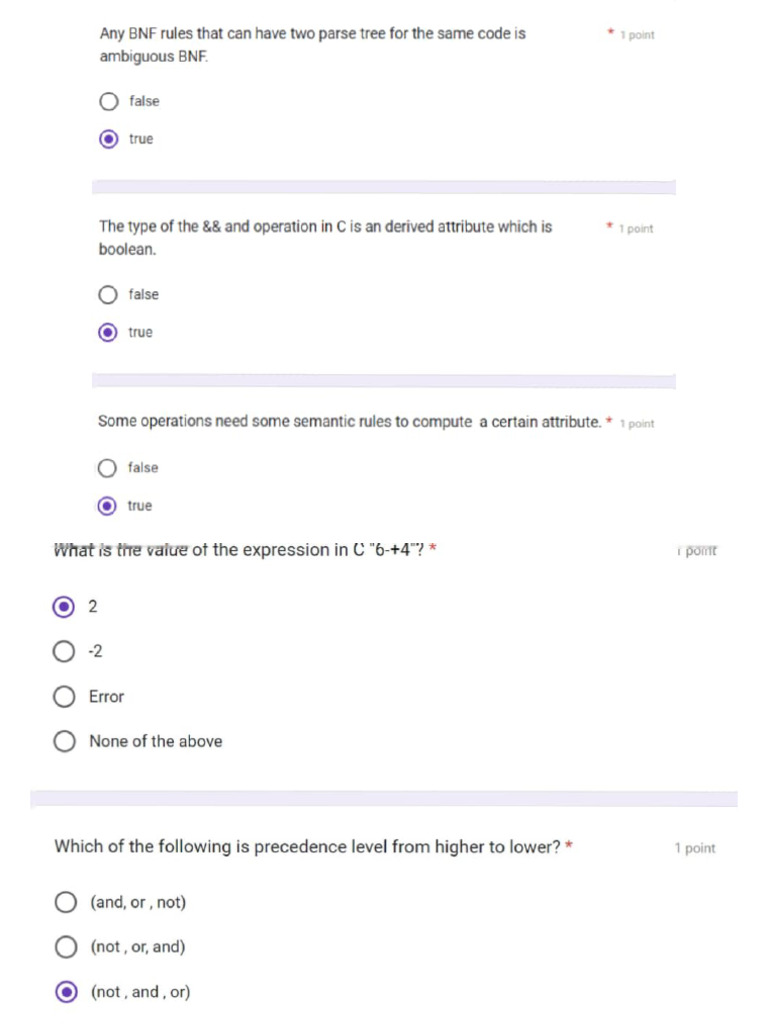
Task: Pick the "(not , and , or)" precedence option
Action: 66,992
